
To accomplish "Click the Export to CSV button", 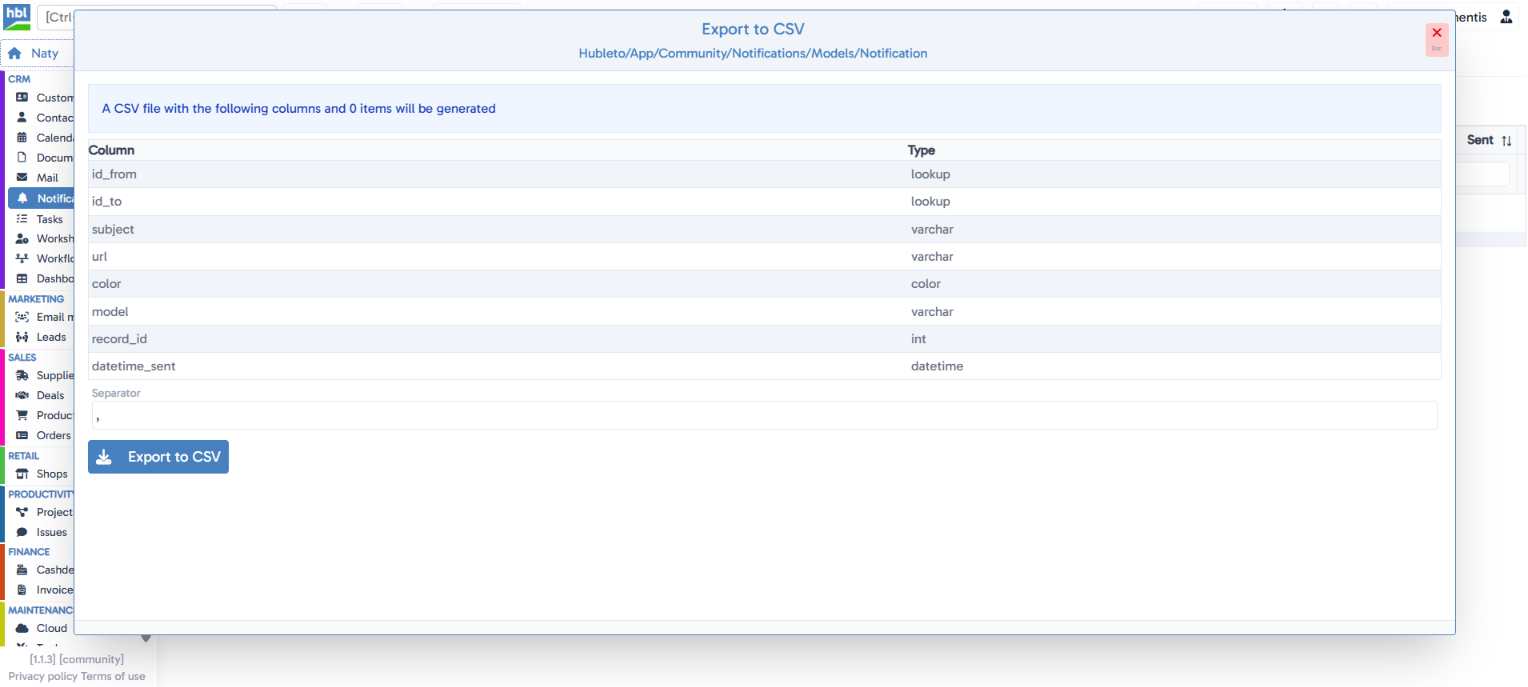I will (158, 457).
